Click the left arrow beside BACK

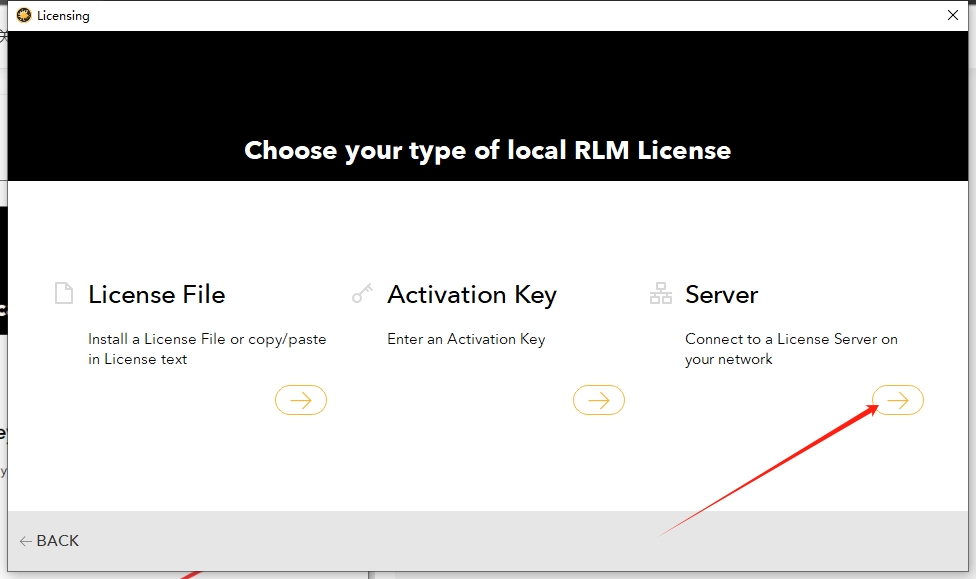[25, 541]
